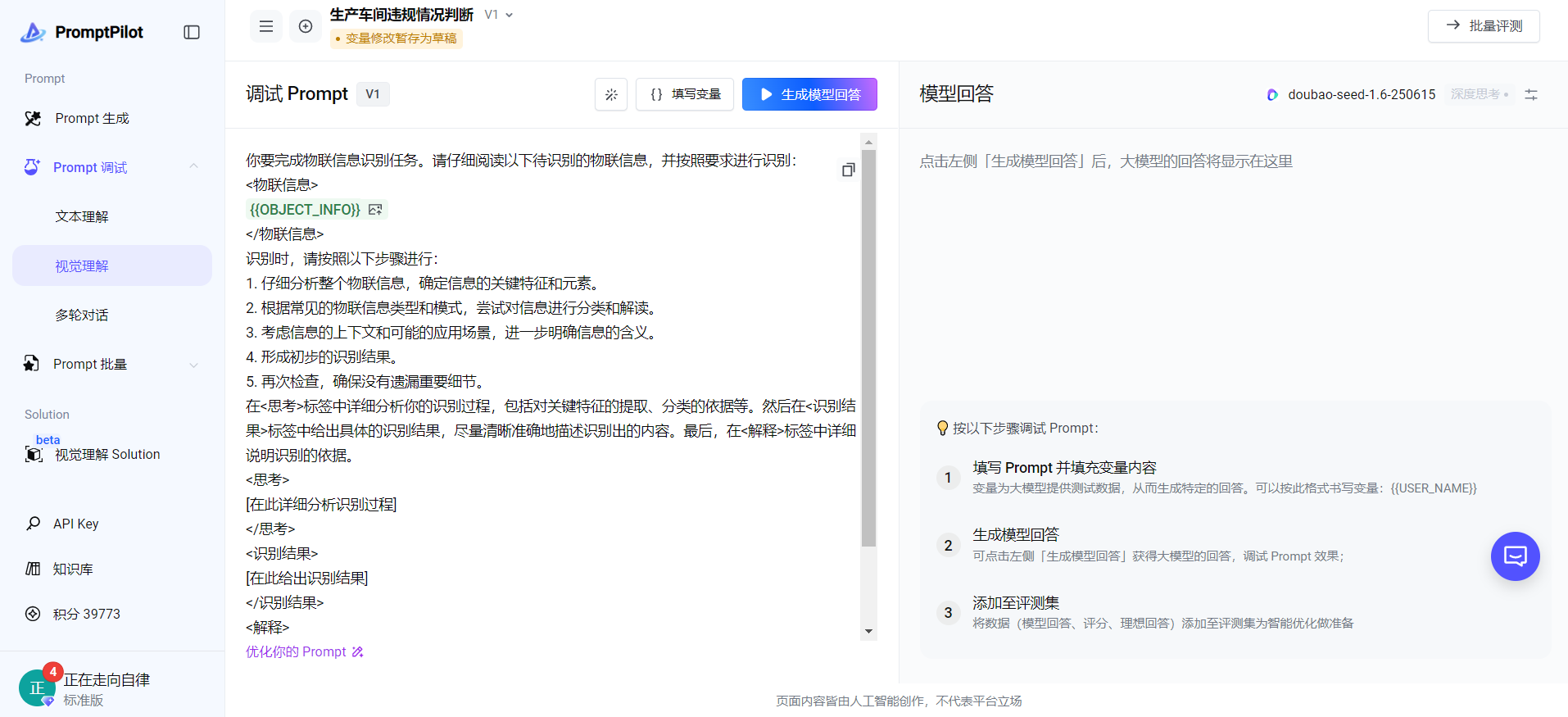This screenshot has width=1568, height=717.
Task: Open the floating chat feedback button
Action: (1515, 556)
